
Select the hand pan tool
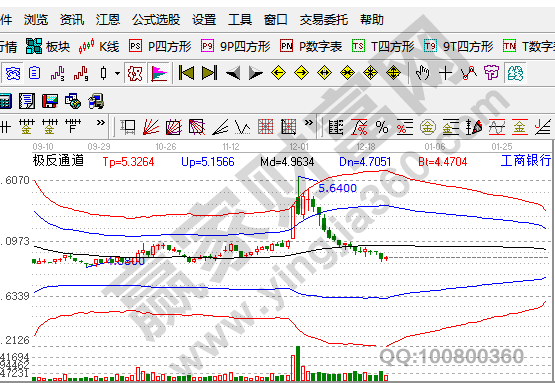point(422,73)
